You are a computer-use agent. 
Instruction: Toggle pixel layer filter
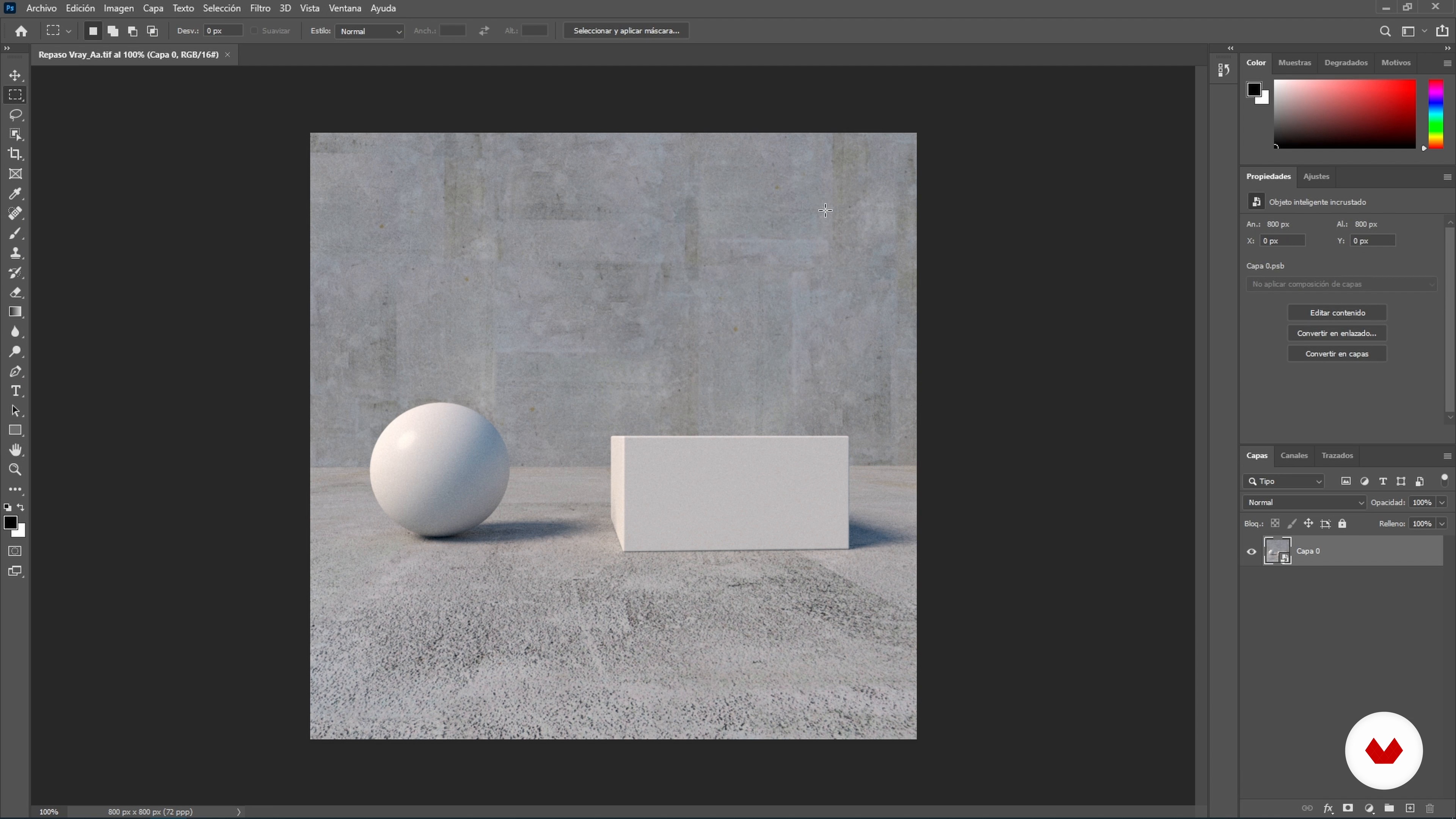tap(1346, 481)
